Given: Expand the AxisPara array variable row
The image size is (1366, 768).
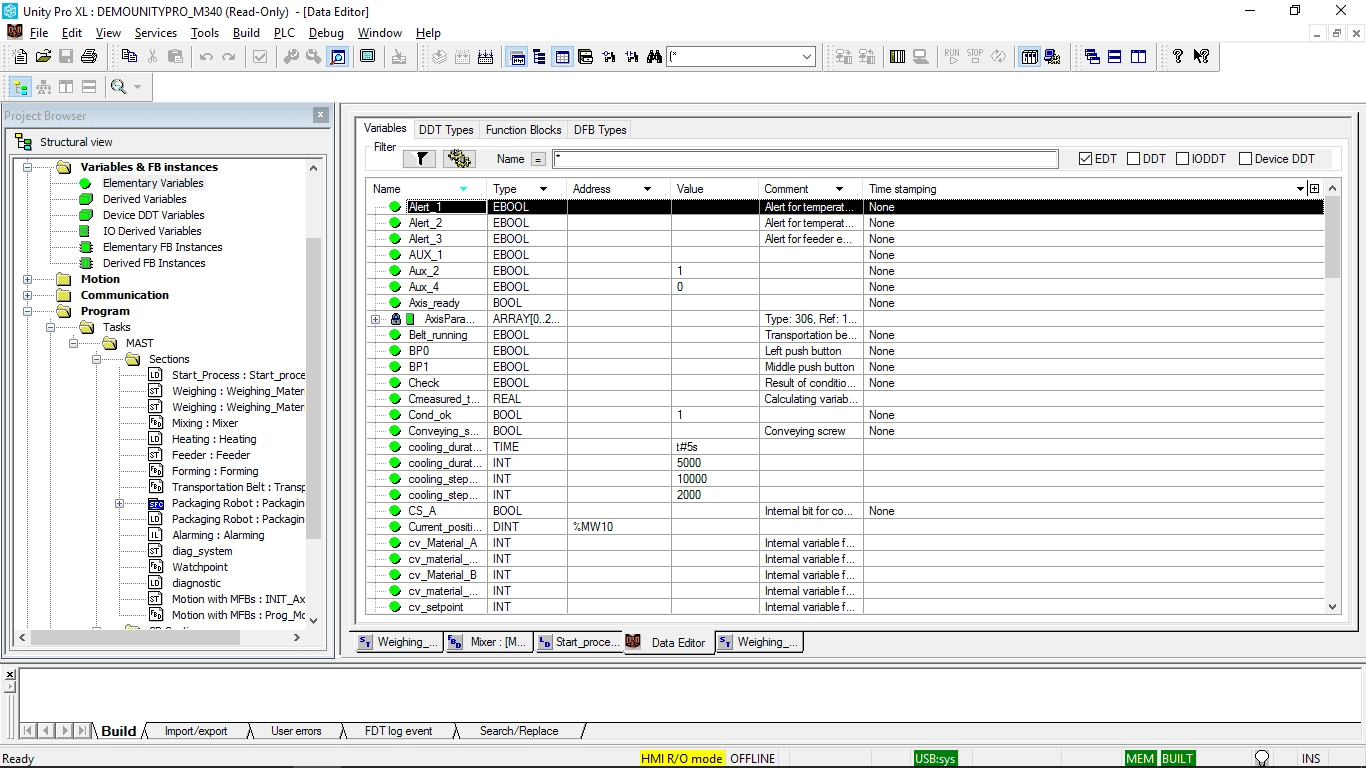Looking at the screenshot, I should (x=376, y=319).
